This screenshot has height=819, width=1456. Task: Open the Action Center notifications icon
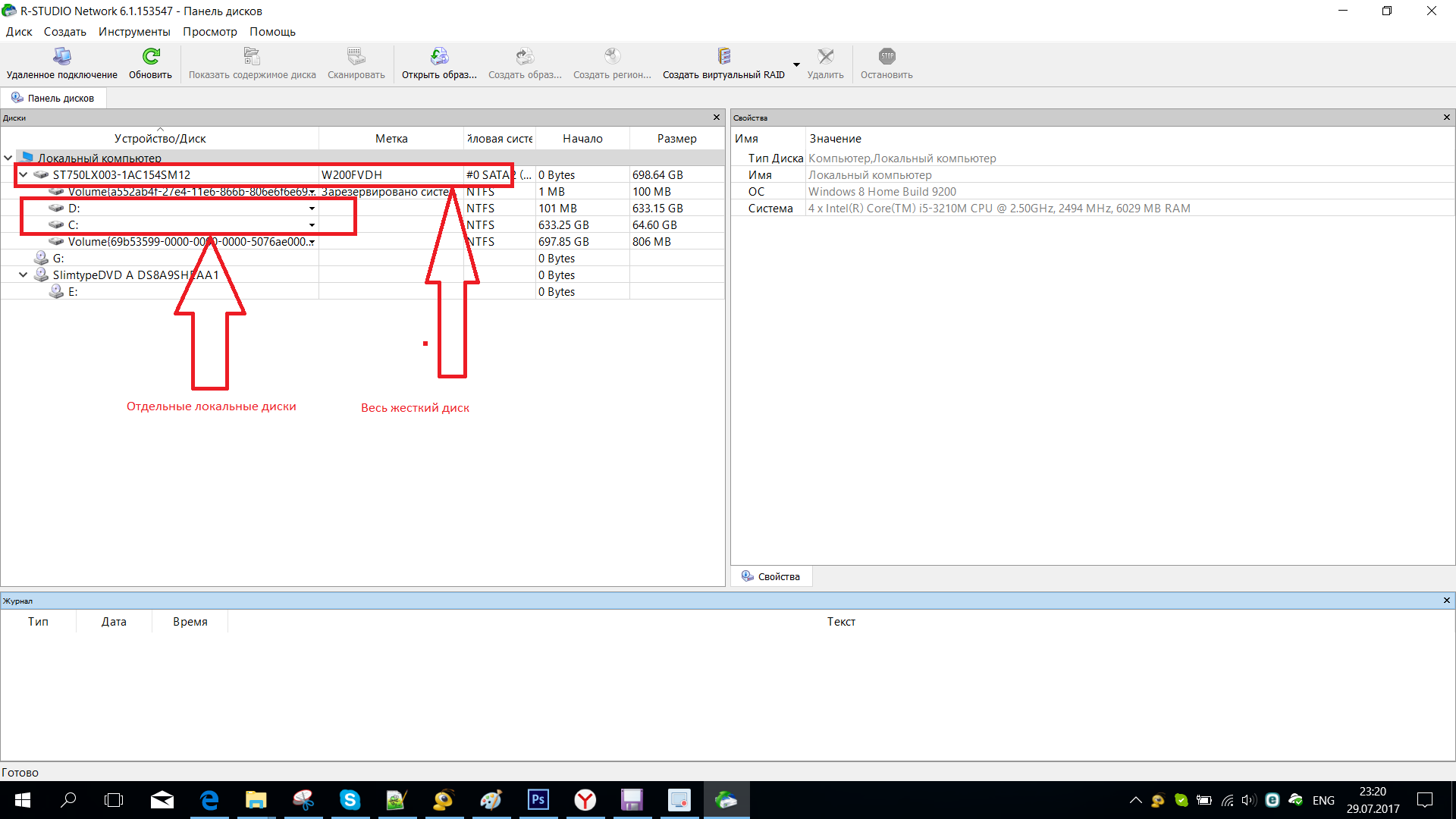coord(1425,800)
